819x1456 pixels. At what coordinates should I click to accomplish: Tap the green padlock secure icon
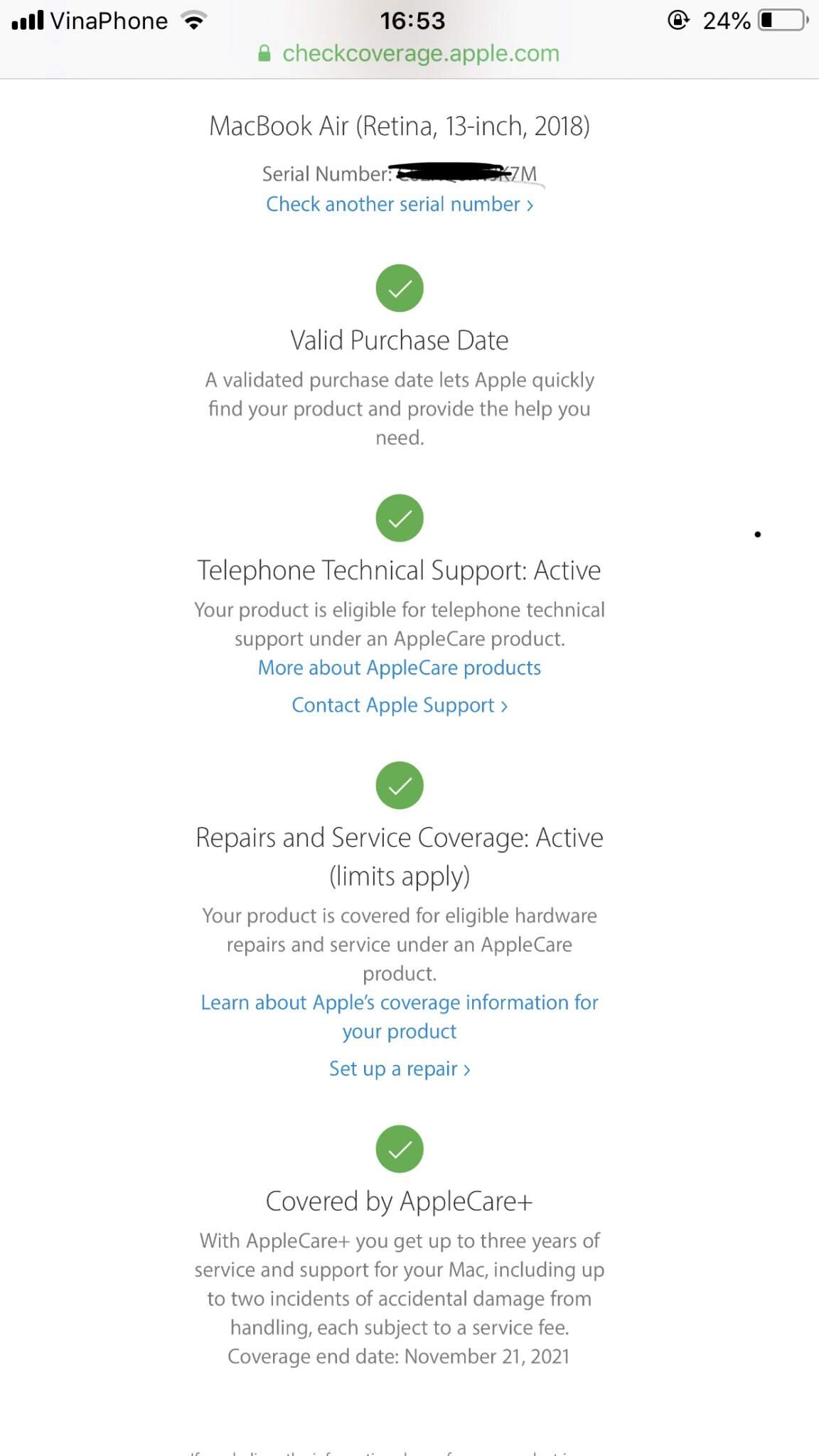[x=264, y=54]
